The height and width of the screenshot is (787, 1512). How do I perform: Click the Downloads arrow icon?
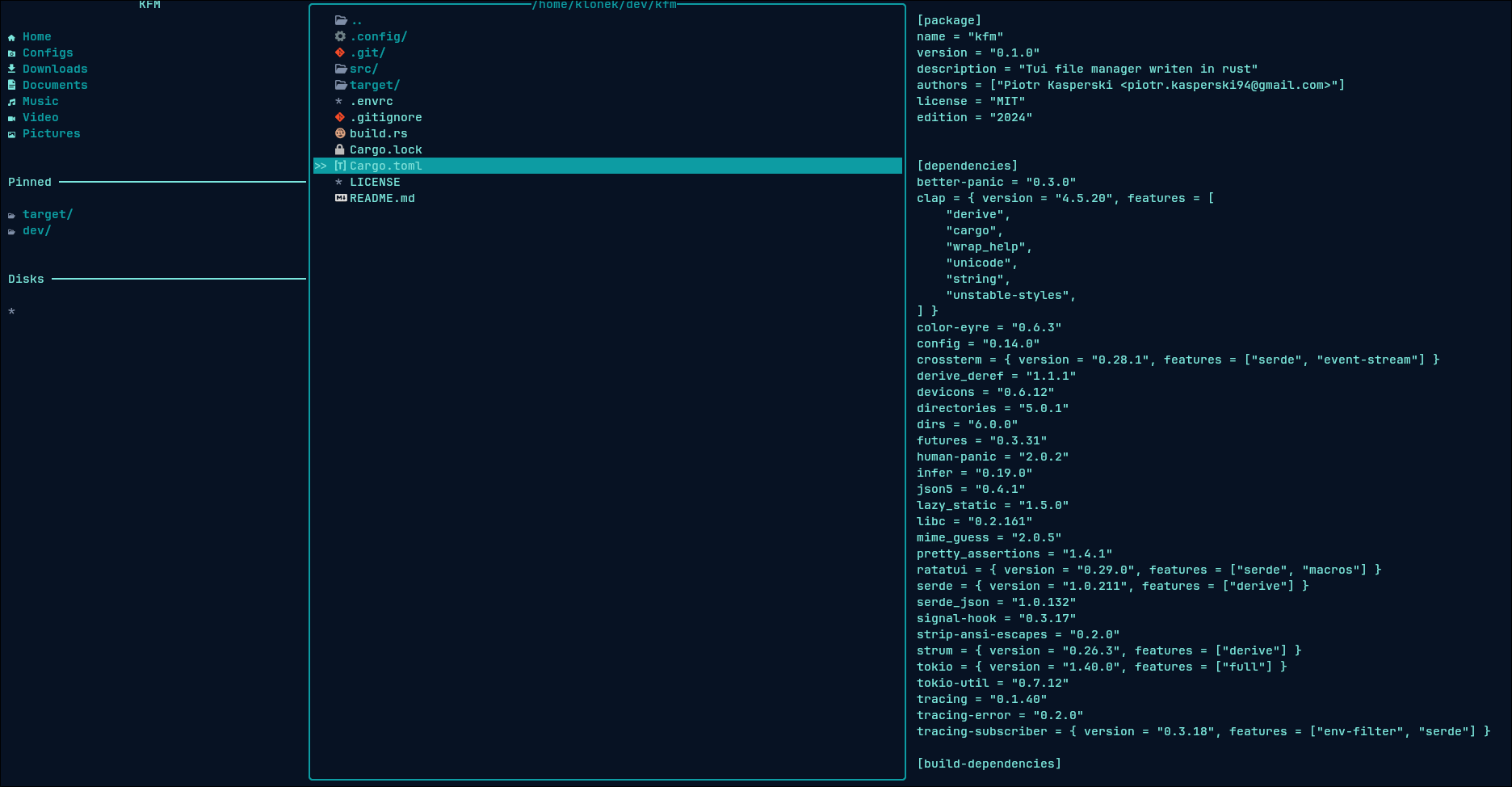pos(11,69)
